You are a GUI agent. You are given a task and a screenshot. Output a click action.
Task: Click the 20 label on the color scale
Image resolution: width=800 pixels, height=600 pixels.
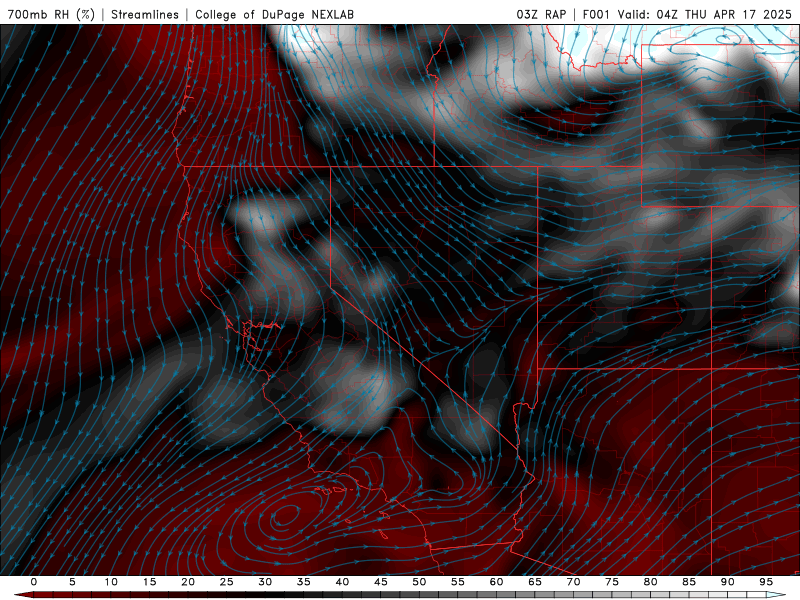click(x=188, y=582)
